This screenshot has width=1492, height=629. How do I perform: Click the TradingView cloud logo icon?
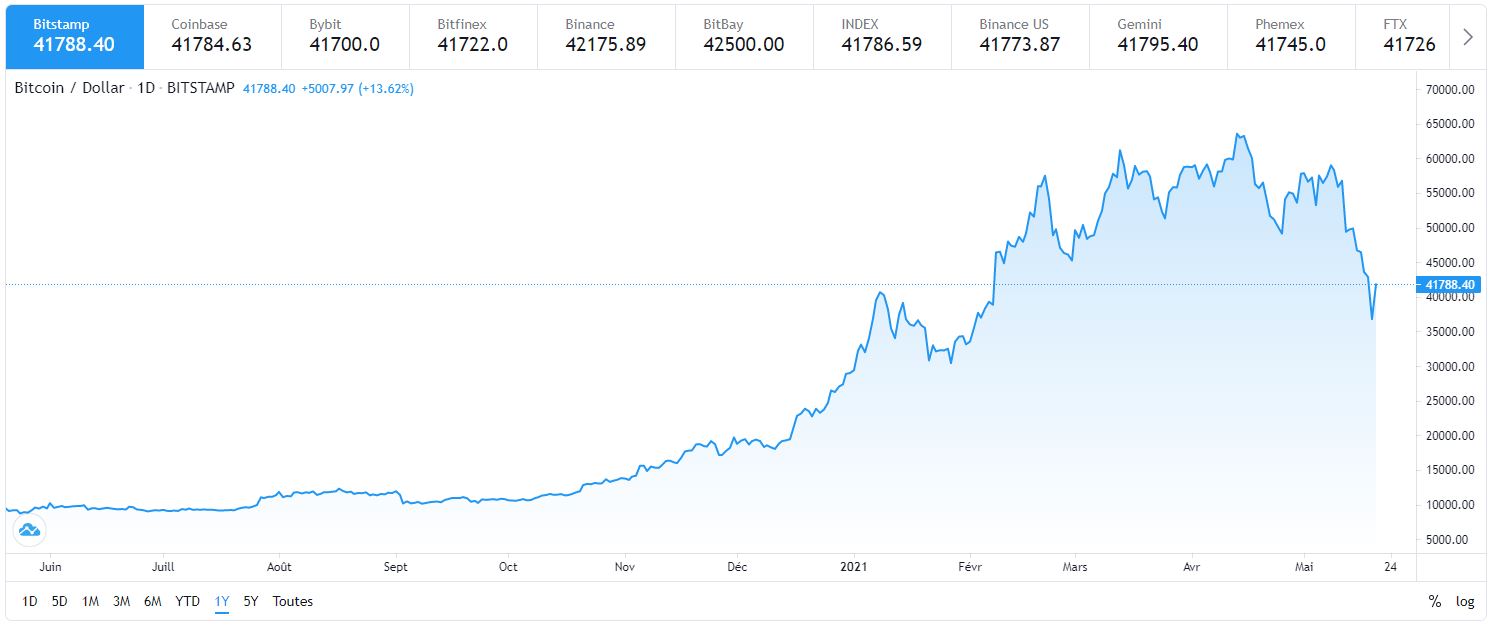pyautogui.click(x=29, y=530)
